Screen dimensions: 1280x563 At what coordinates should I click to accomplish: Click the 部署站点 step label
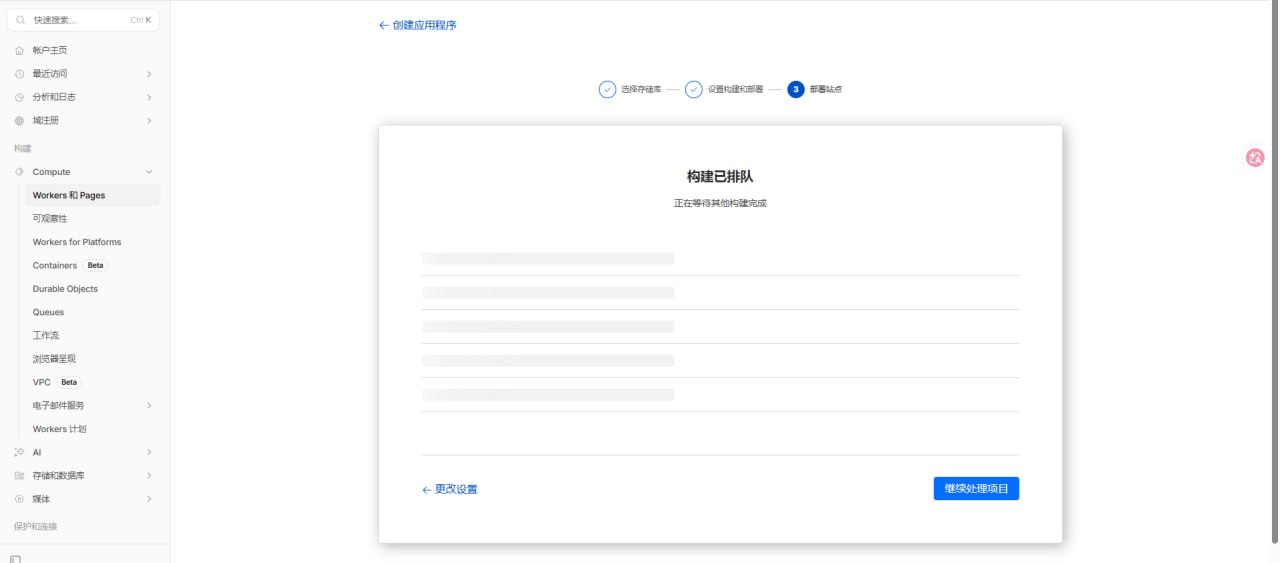point(826,89)
